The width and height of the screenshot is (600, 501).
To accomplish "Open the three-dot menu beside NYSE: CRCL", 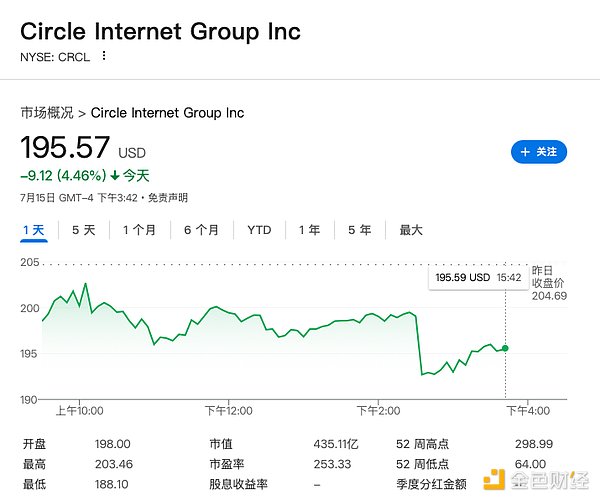I will point(104,56).
